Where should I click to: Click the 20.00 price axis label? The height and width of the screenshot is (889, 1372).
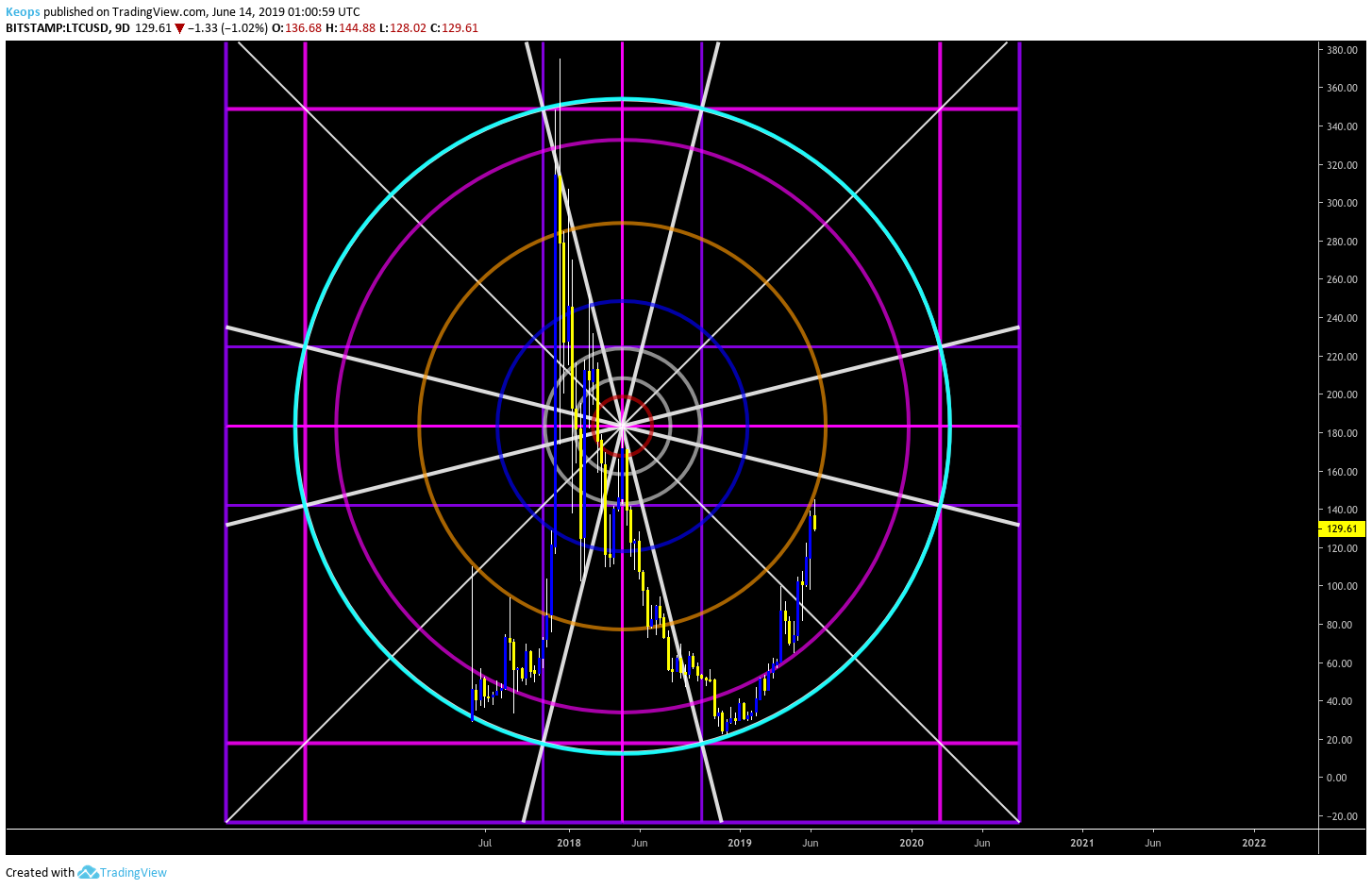(x=1339, y=740)
